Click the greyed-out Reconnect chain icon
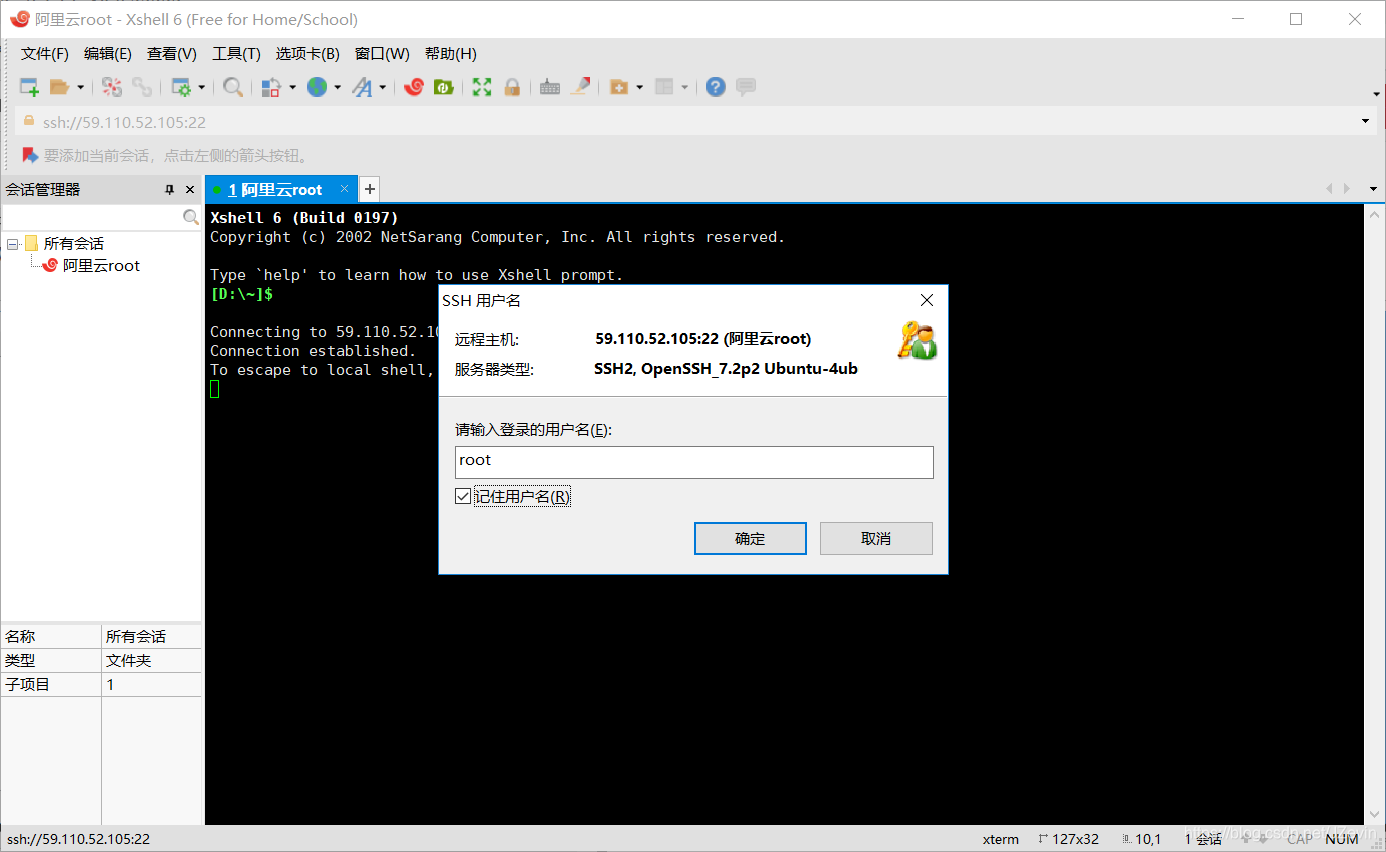The width and height of the screenshot is (1386, 852). tap(142, 87)
